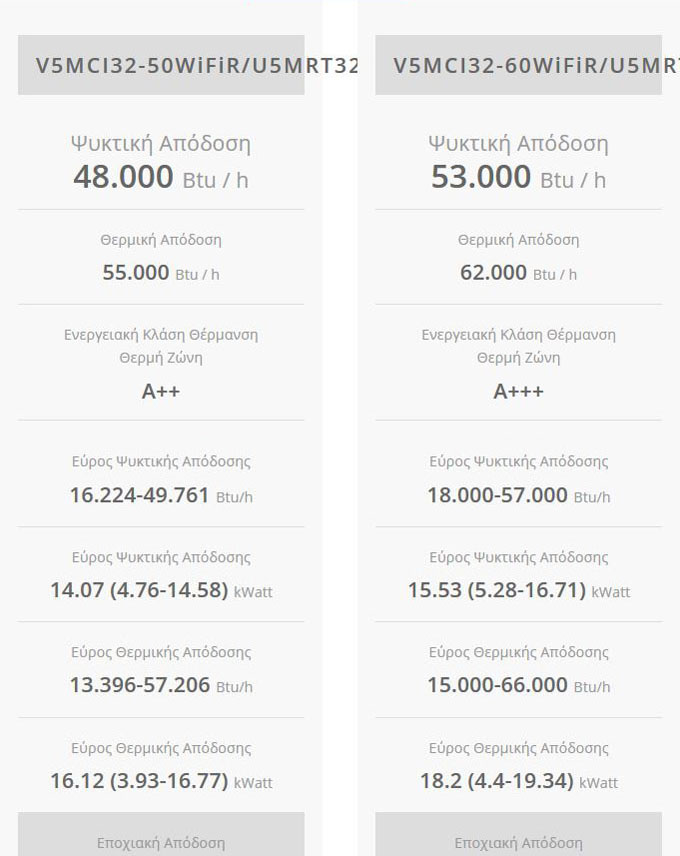
Task: Click the 14.07 (4.76-14.58) kWatt value
Action: pyautogui.click(x=160, y=590)
